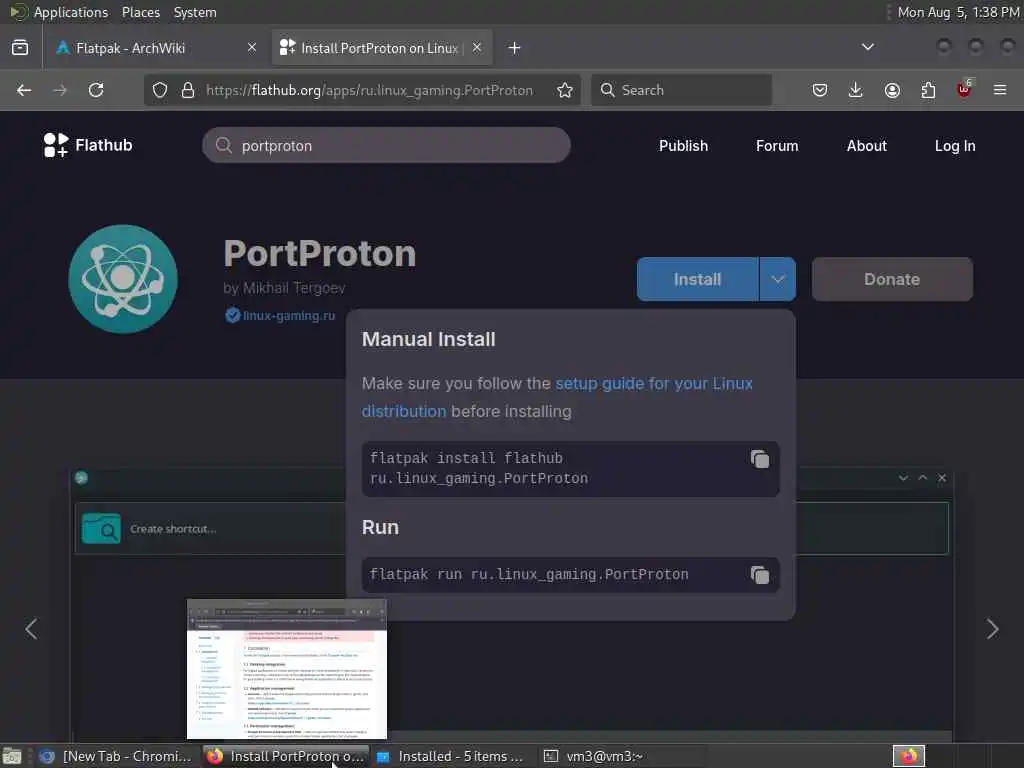Click the browser forward arrow

(x=60, y=90)
